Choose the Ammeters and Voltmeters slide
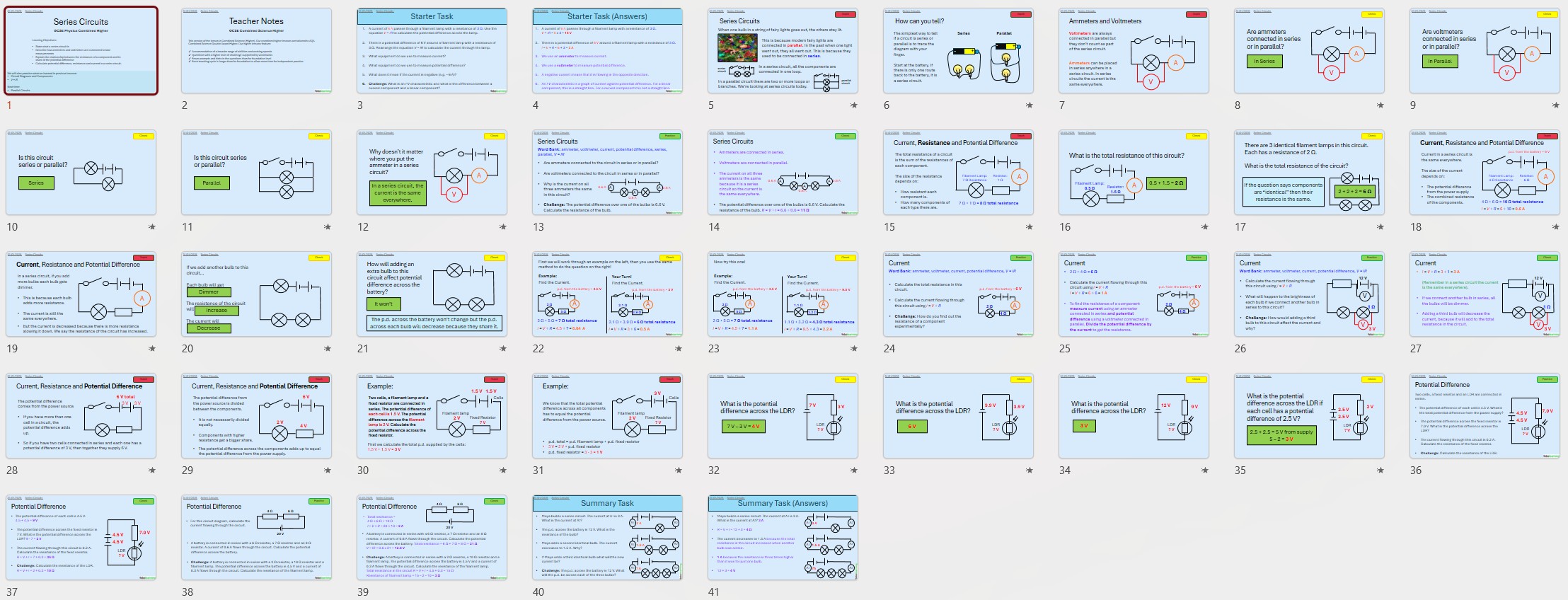The width and height of the screenshot is (1568, 600). point(1134,51)
